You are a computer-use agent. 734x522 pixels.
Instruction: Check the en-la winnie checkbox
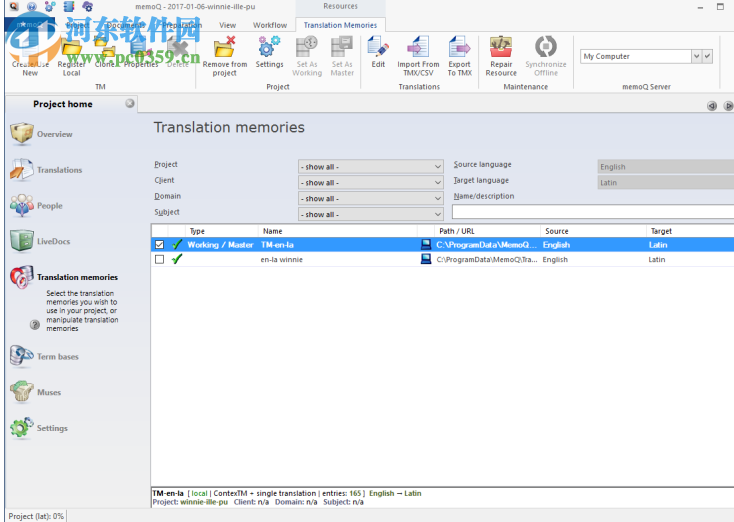click(160, 259)
